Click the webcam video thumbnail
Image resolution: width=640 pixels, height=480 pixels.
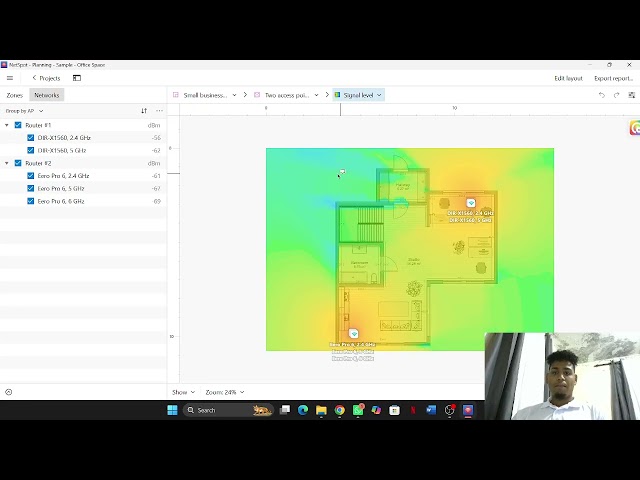pos(562,376)
